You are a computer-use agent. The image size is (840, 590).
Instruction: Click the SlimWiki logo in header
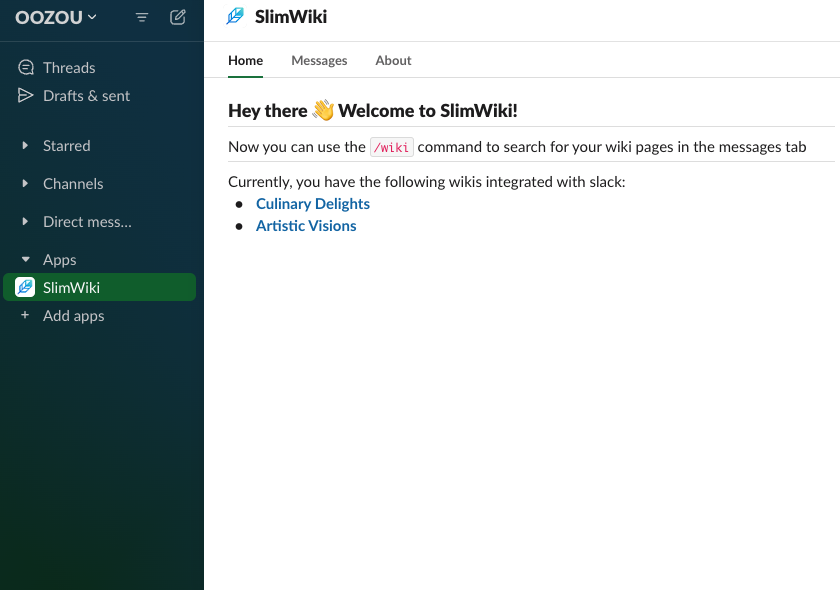[x=235, y=16]
